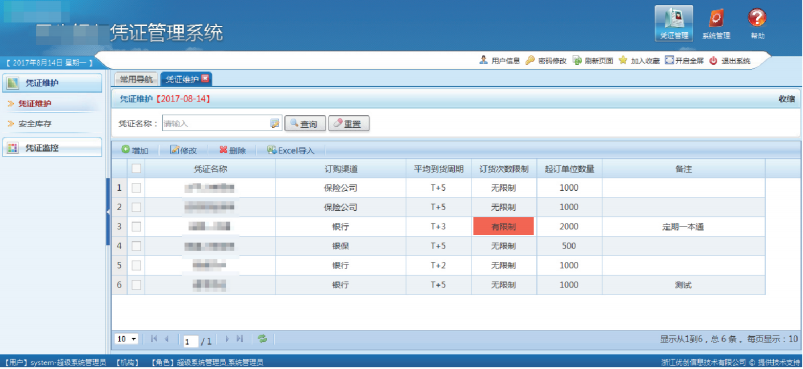Collapse the query panel via 收缩
803x369 pixels.
click(787, 99)
